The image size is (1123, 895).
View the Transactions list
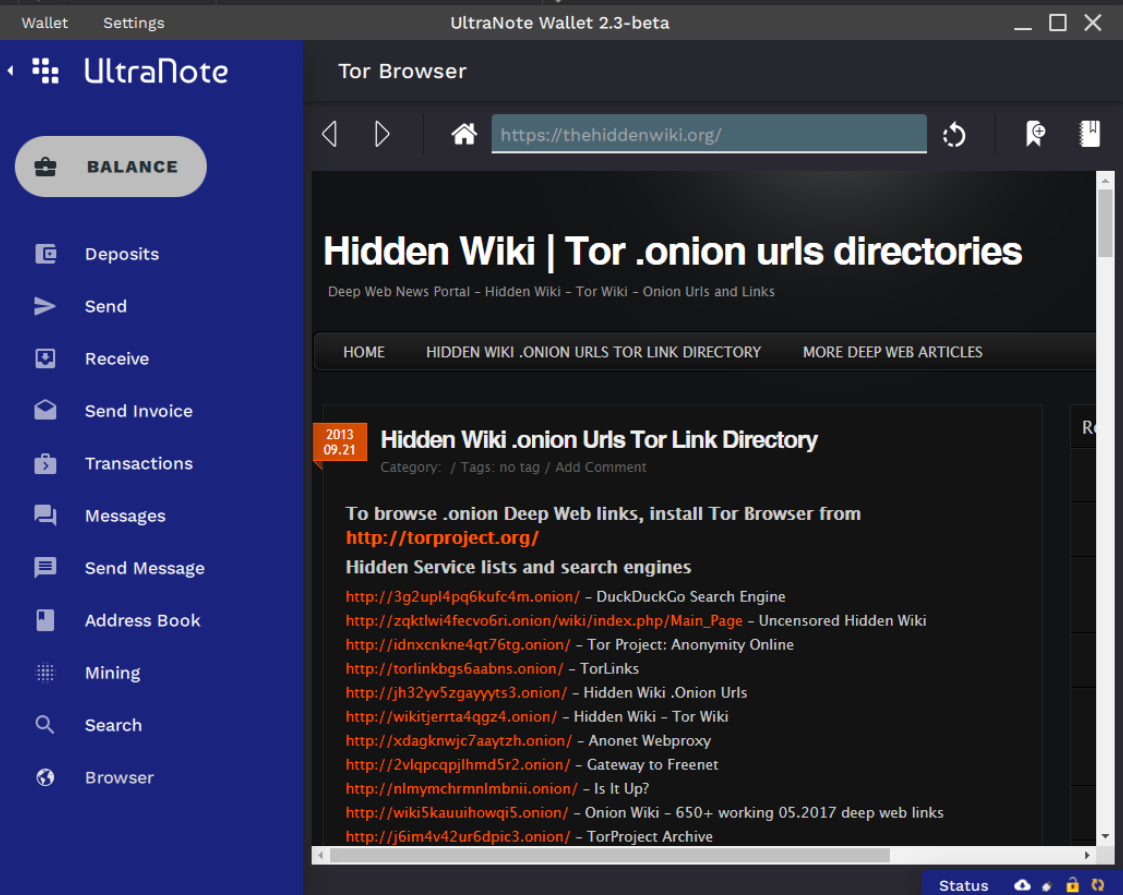139,463
